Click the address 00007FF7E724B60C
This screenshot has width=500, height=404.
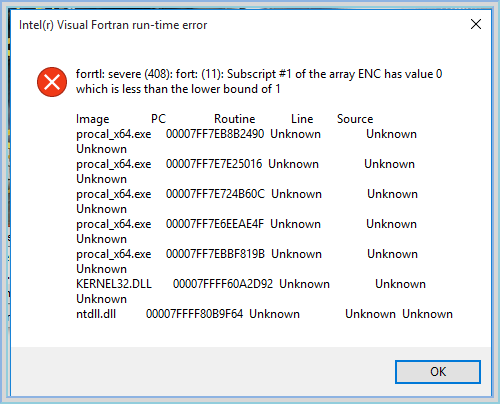[x=215, y=194]
